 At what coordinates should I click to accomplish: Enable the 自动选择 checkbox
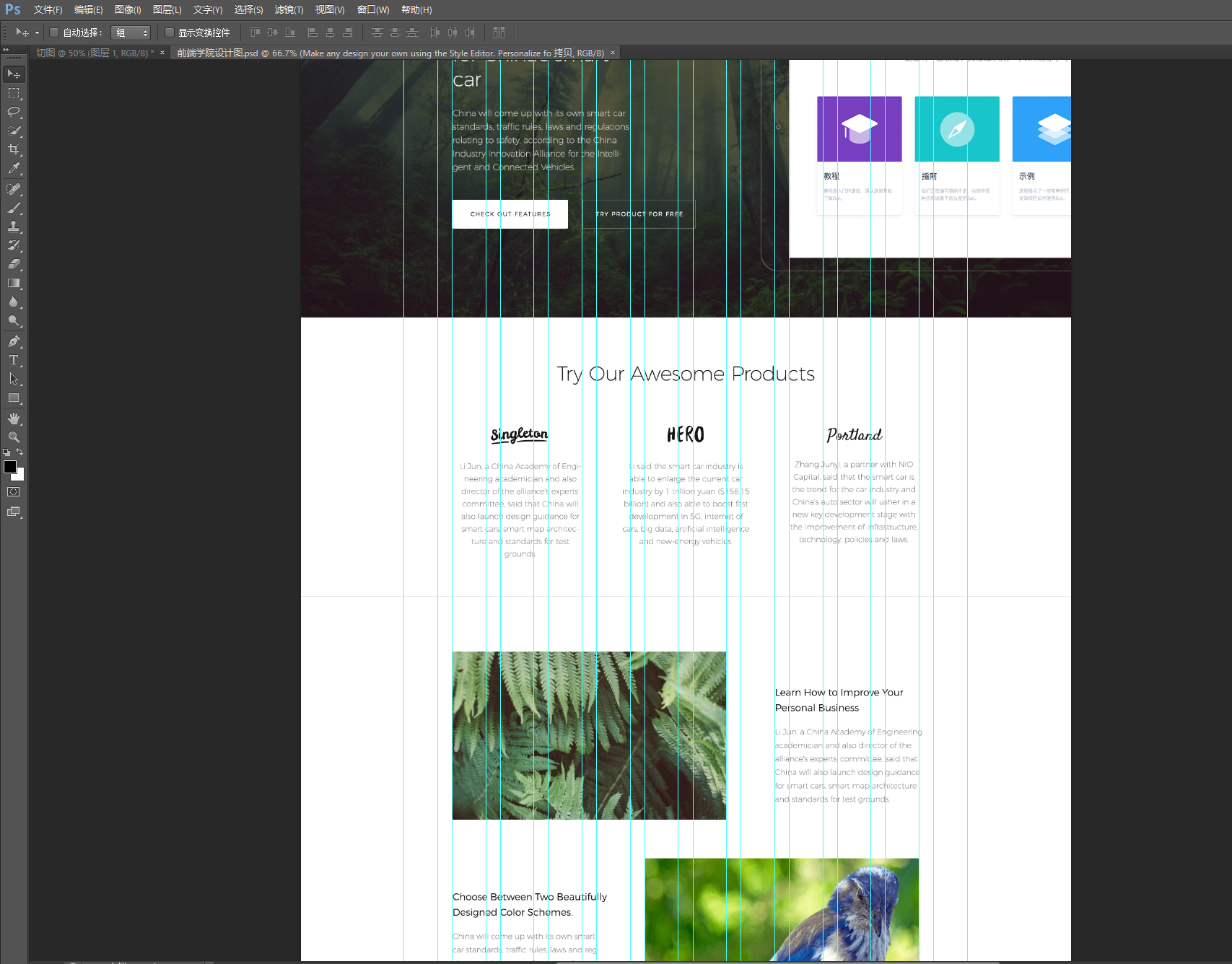[x=53, y=32]
